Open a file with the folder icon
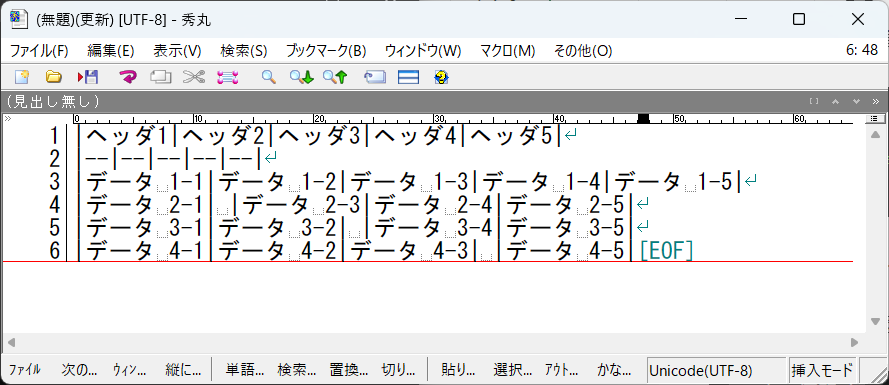The height and width of the screenshot is (385, 889). click(53, 77)
